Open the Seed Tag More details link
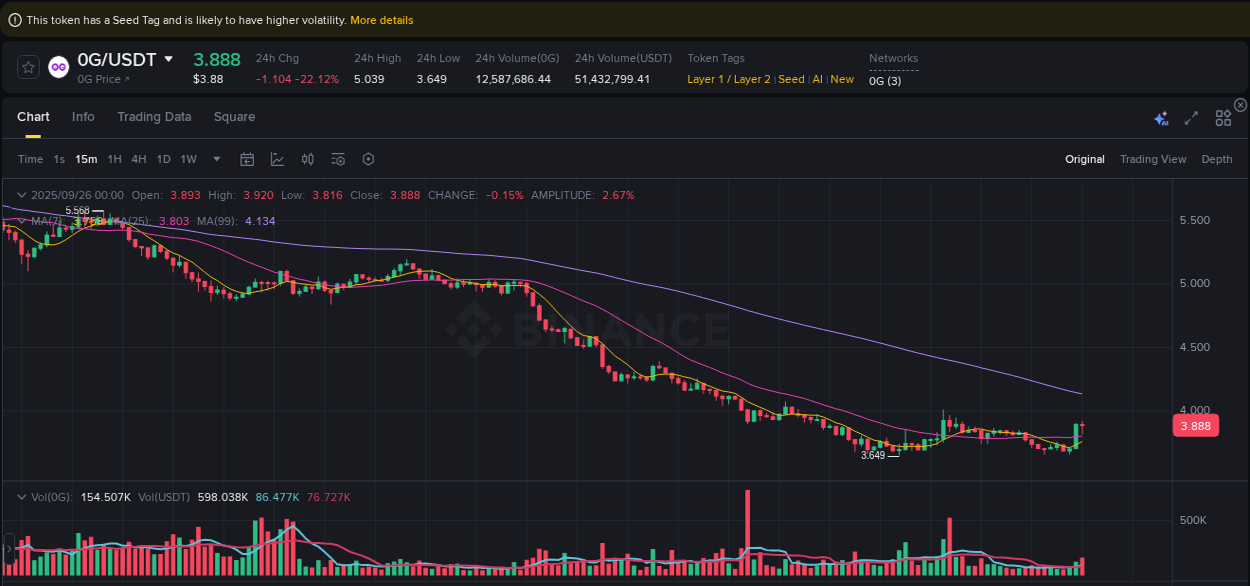 382,19
